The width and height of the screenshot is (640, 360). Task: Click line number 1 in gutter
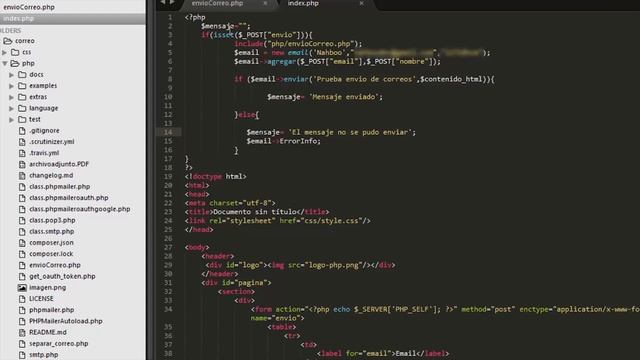[170, 17]
